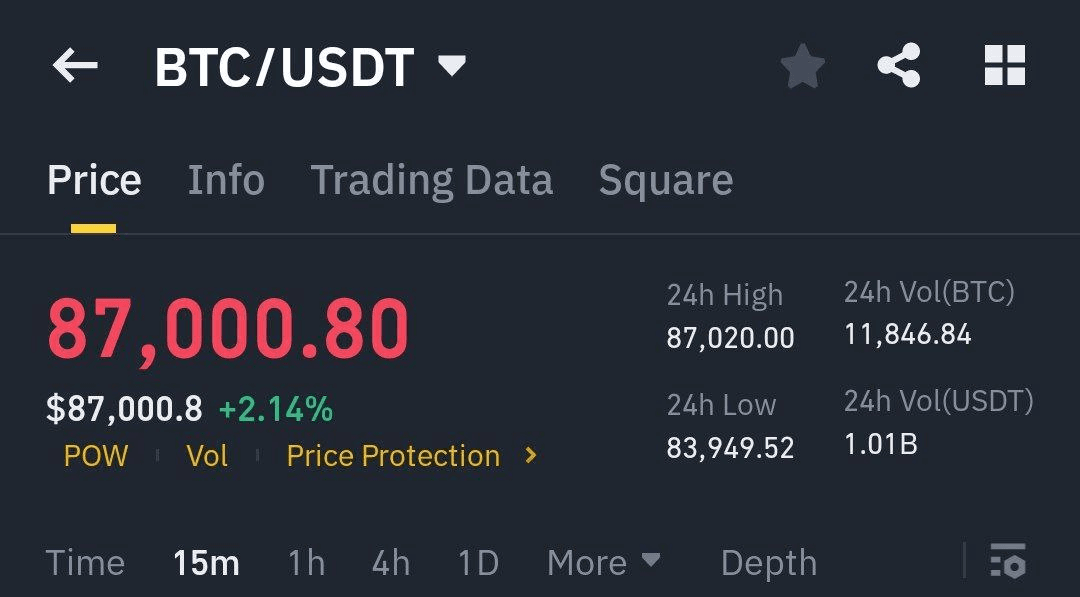The image size is (1080, 597).
Task: Choose the 1D chart interval
Action: click(x=478, y=563)
